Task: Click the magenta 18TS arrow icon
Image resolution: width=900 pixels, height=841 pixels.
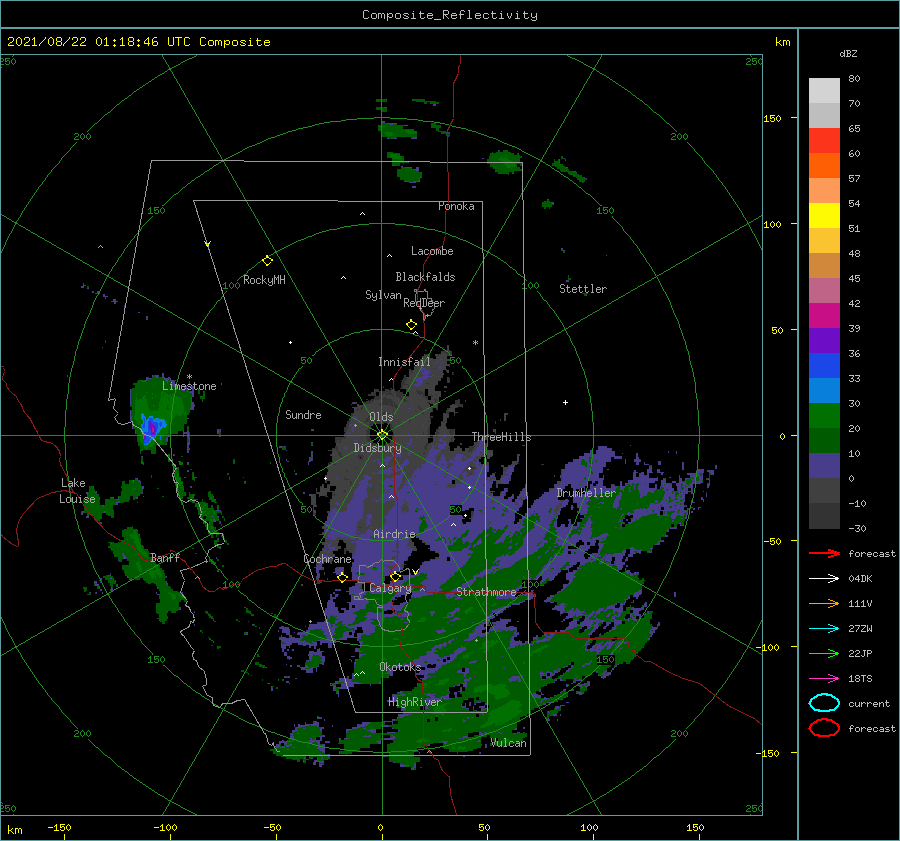Action: [x=824, y=679]
